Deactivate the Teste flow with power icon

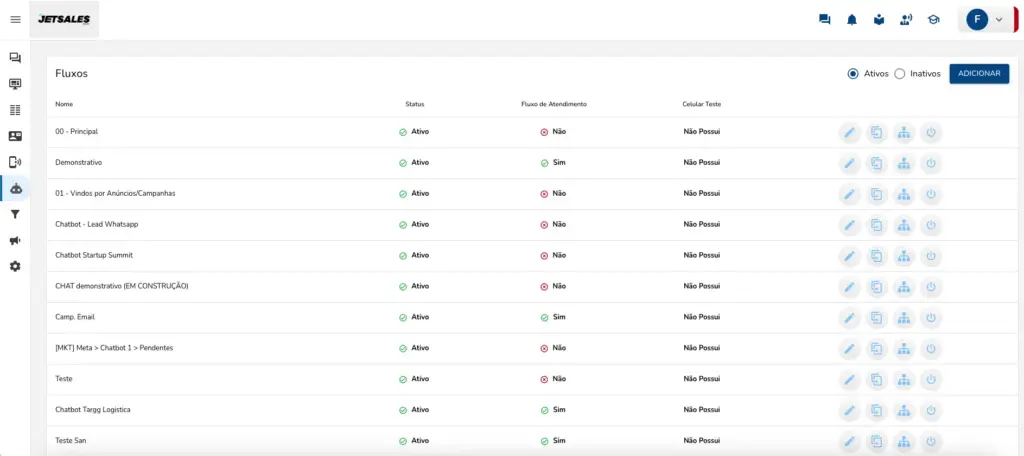(930, 380)
